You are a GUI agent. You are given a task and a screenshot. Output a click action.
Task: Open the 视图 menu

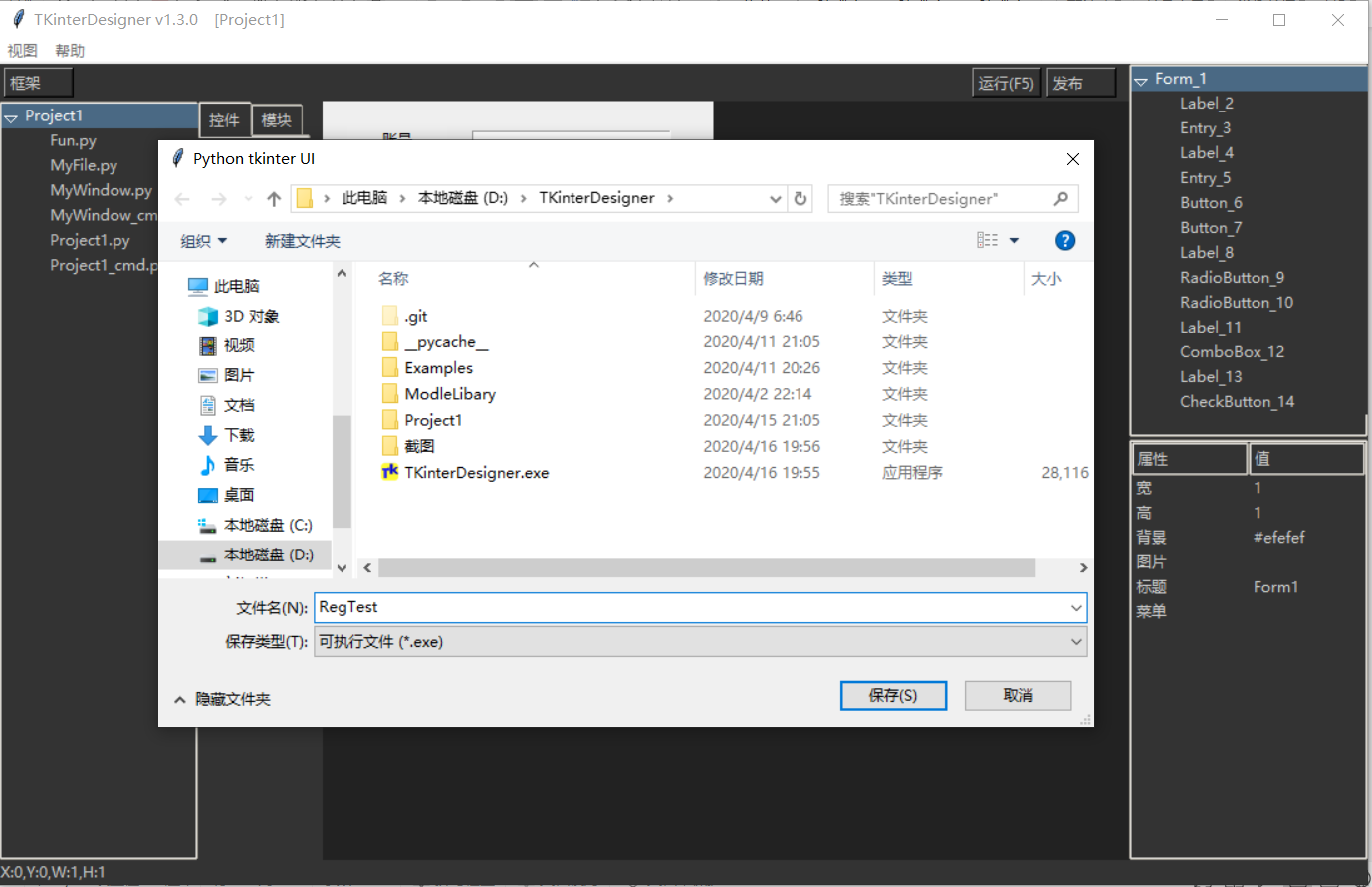(x=22, y=51)
